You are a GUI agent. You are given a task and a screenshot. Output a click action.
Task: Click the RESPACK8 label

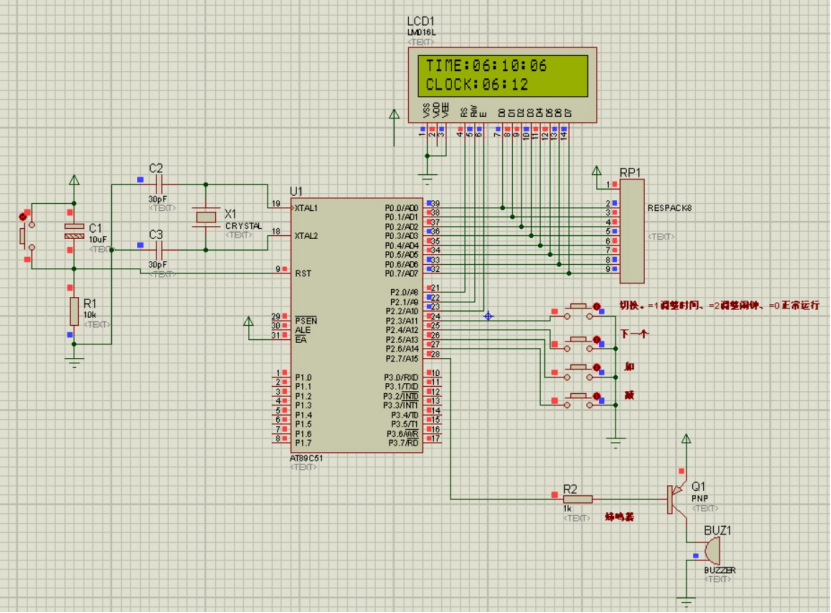tap(669, 208)
